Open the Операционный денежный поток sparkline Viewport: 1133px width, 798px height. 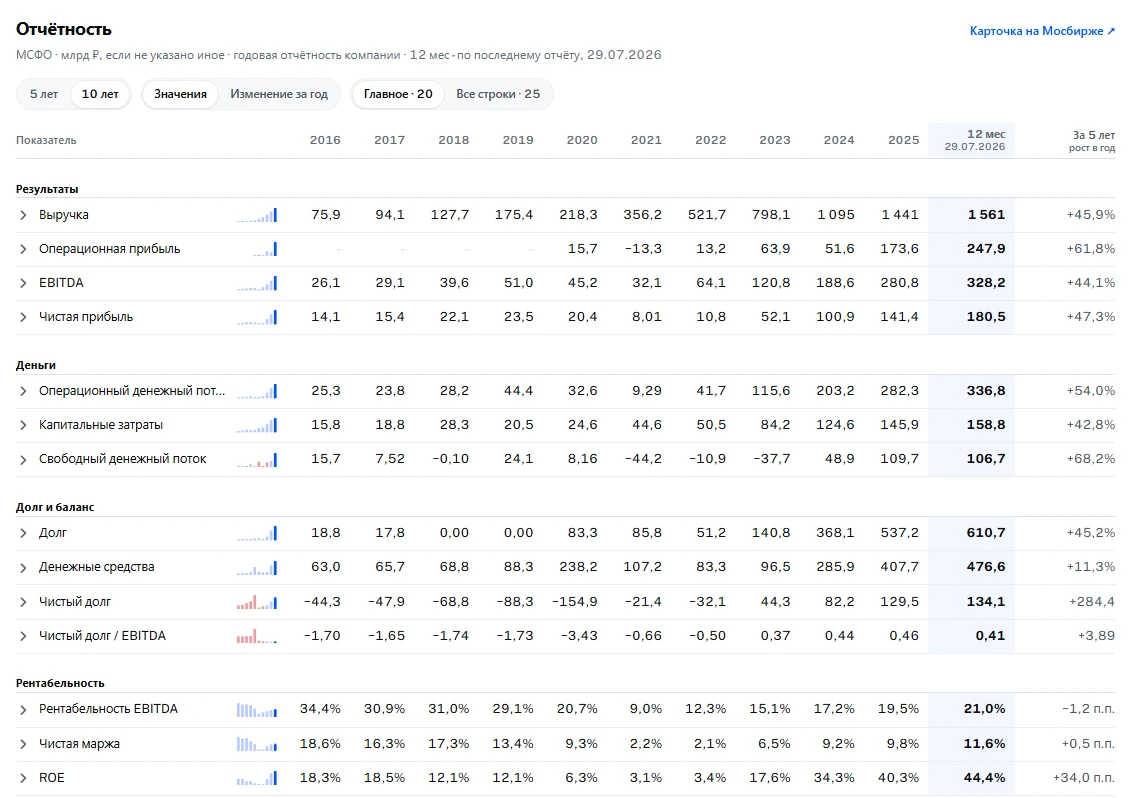coord(257,391)
